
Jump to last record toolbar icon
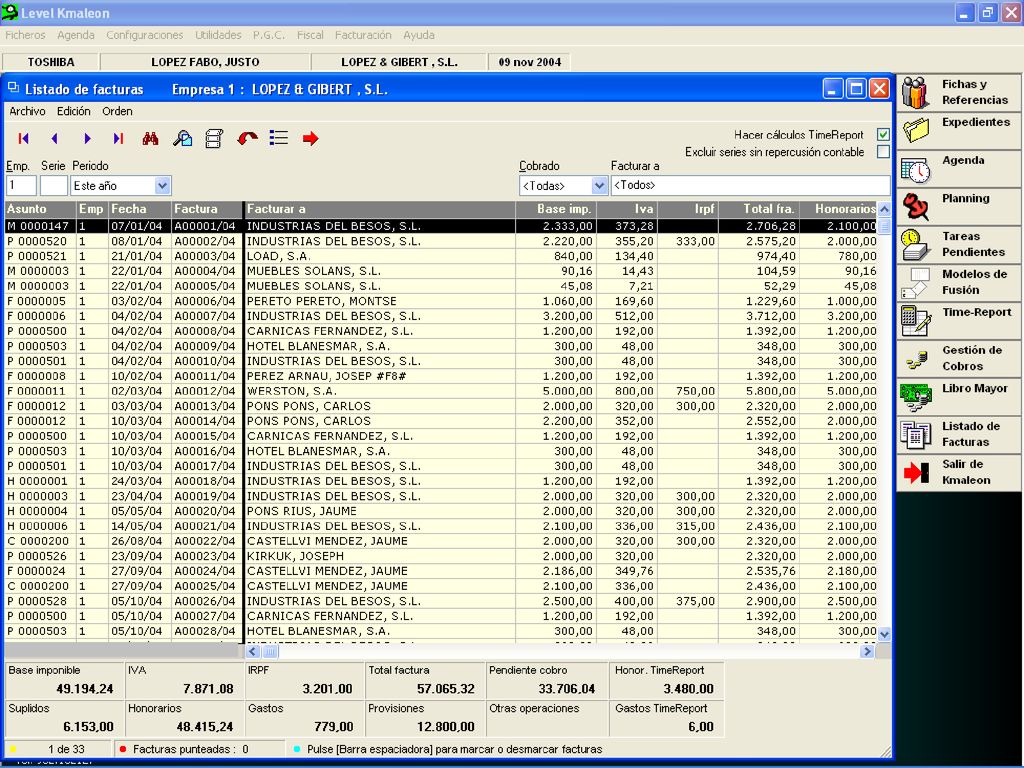(x=118, y=138)
